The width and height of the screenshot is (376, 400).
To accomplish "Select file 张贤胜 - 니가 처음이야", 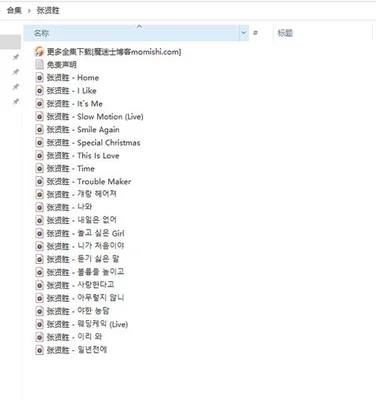I will (x=85, y=246).
